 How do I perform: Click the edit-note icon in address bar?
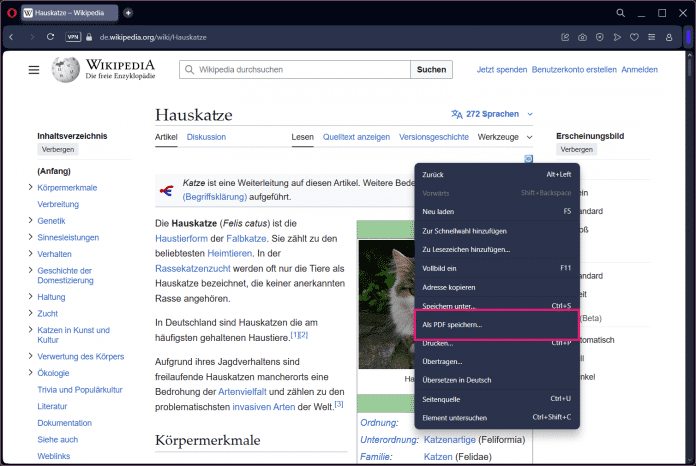(x=565, y=37)
